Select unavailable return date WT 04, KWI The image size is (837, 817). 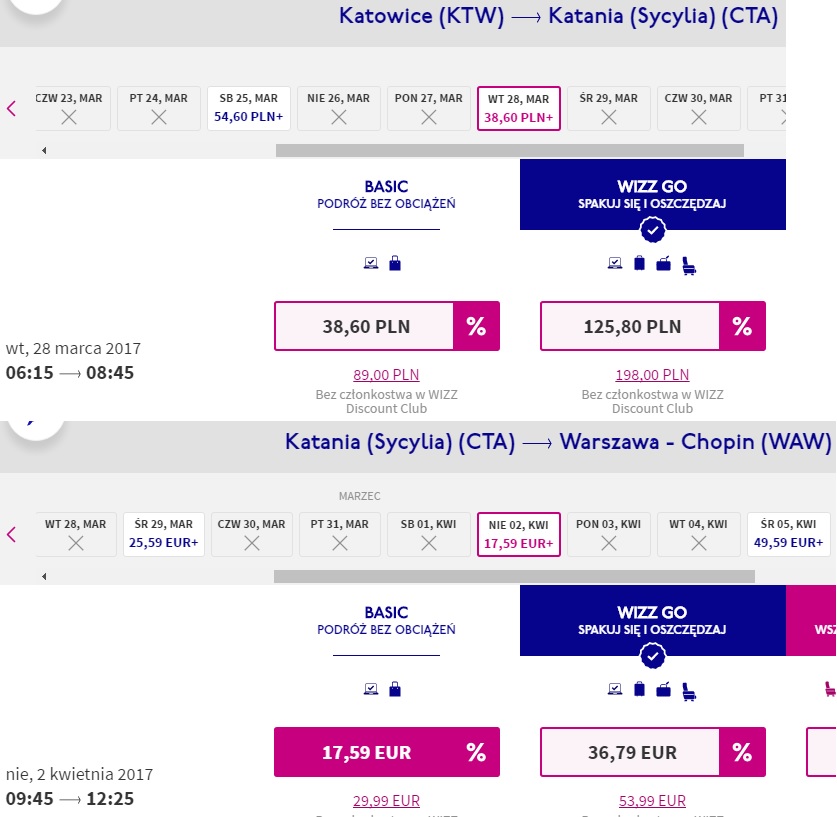coord(698,534)
